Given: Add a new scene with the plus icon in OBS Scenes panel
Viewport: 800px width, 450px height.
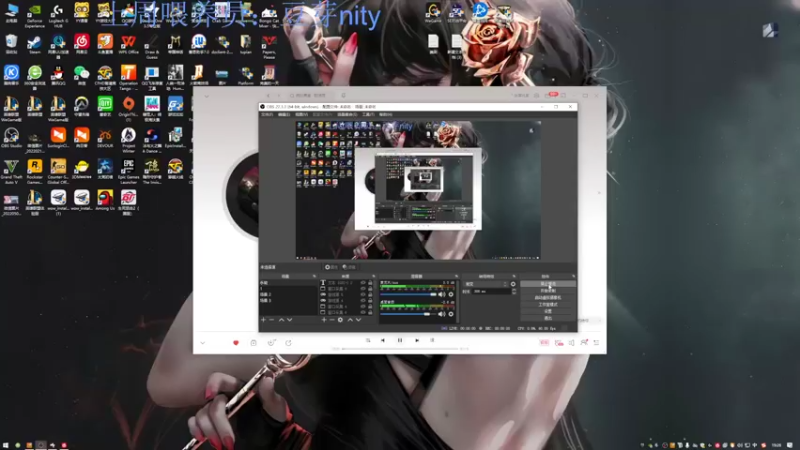Looking at the screenshot, I should point(263,320).
